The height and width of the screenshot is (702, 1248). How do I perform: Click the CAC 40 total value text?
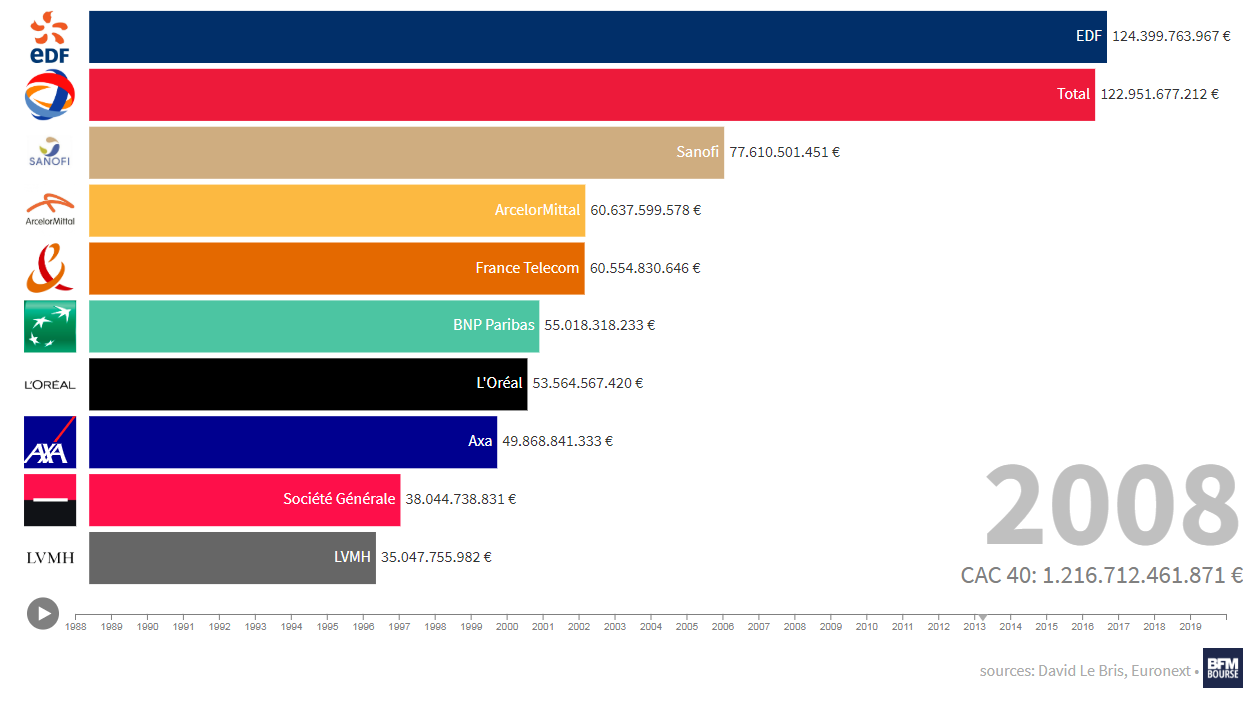[x=1101, y=575]
